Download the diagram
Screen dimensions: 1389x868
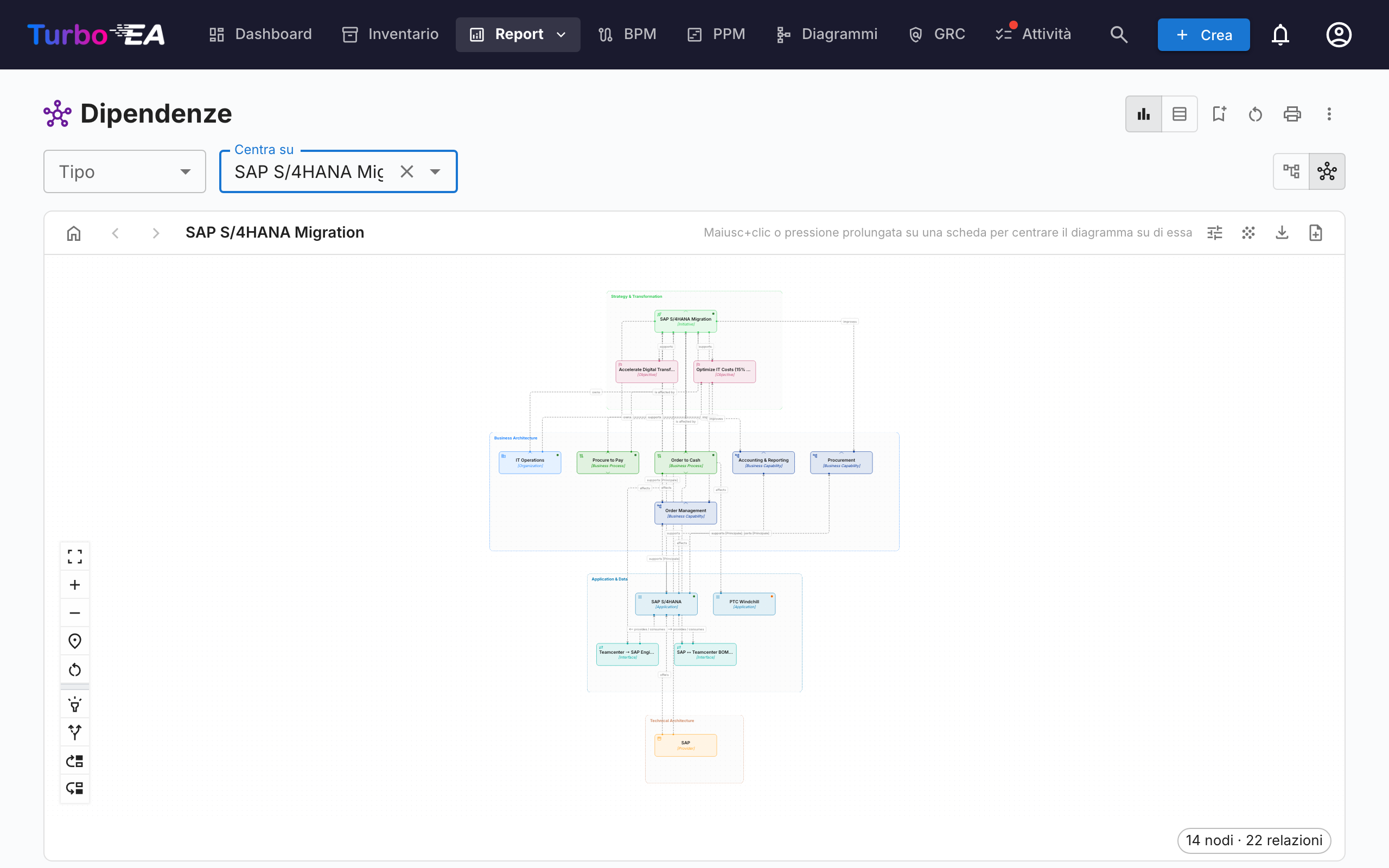tap(1282, 233)
